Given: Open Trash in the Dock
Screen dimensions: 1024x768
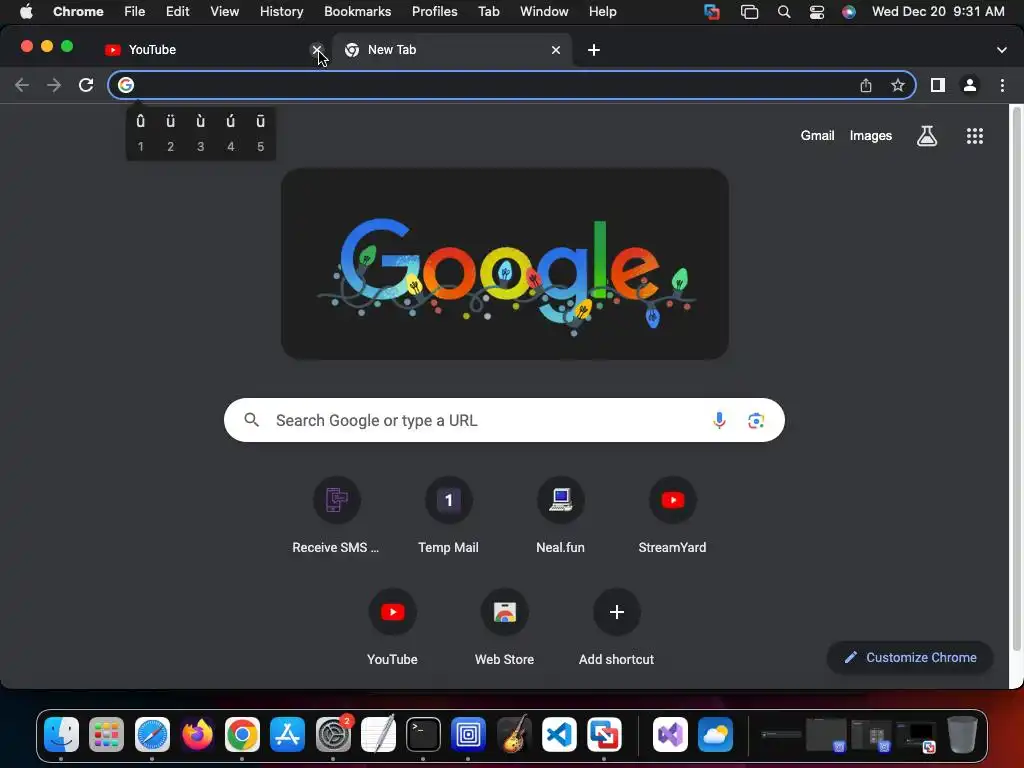Looking at the screenshot, I should [x=962, y=735].
